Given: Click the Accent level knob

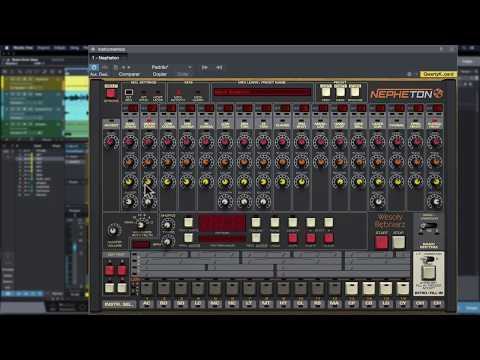Looking at the screenshot, I should point(111,142).
